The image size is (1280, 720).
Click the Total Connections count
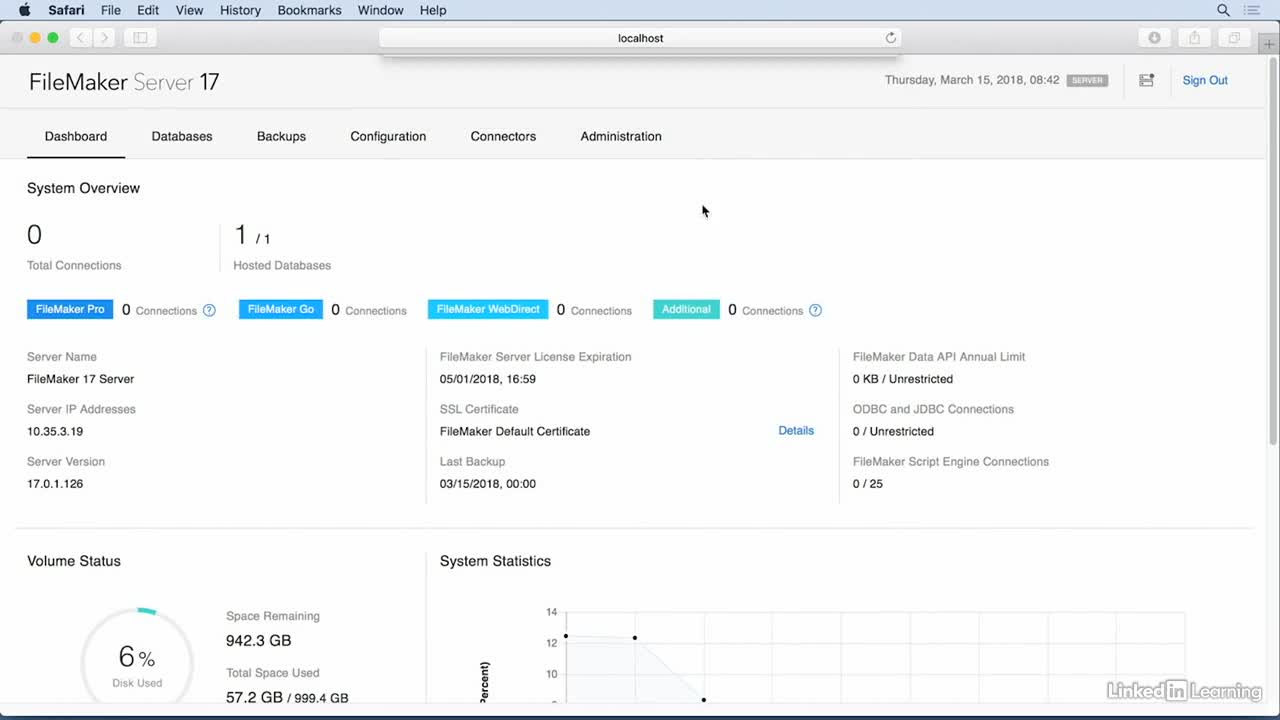pos(34,235)
